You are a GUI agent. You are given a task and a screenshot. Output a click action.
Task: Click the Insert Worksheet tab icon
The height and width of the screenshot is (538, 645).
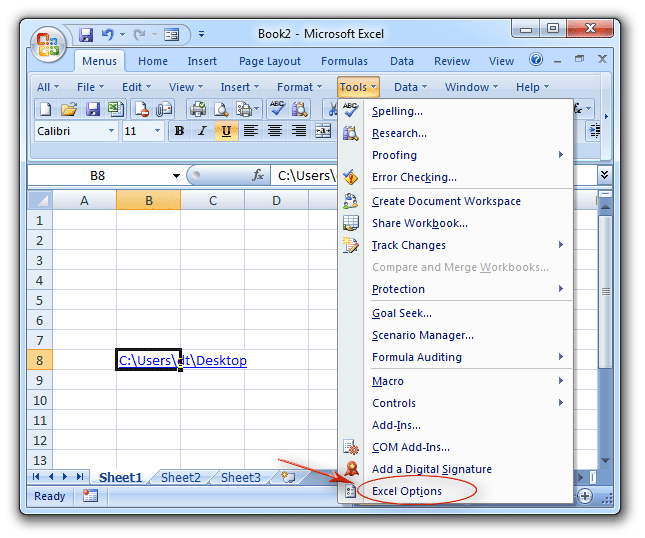tap(288, 477)
